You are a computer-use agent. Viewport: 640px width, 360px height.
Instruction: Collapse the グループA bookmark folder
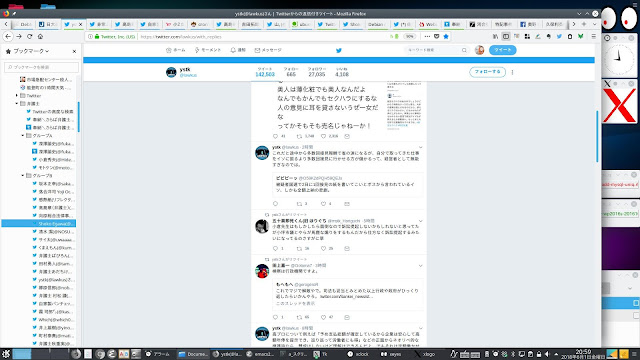22,136
